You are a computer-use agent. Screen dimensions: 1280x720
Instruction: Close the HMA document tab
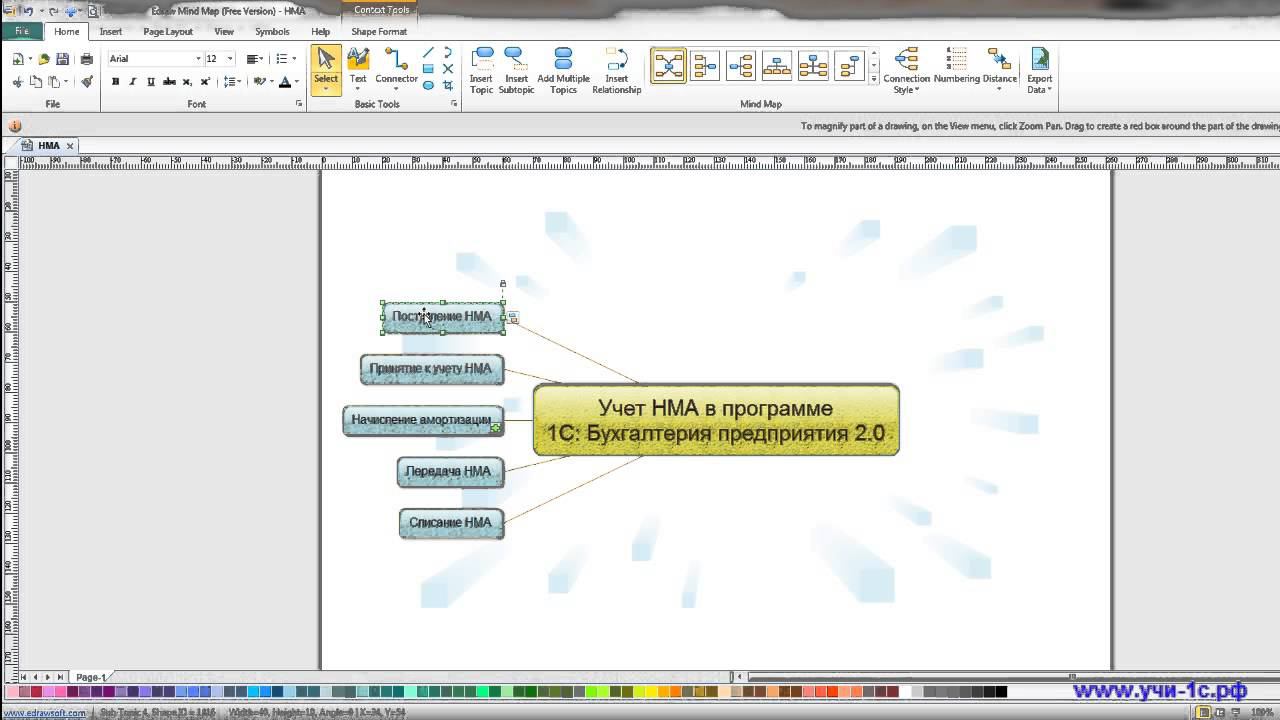click(x=70, y=146)
